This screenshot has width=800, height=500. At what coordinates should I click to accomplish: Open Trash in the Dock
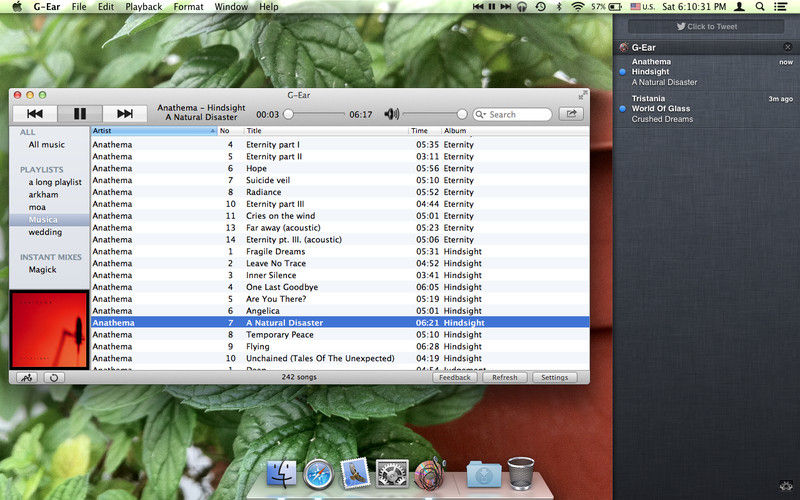tap(521, 473)
